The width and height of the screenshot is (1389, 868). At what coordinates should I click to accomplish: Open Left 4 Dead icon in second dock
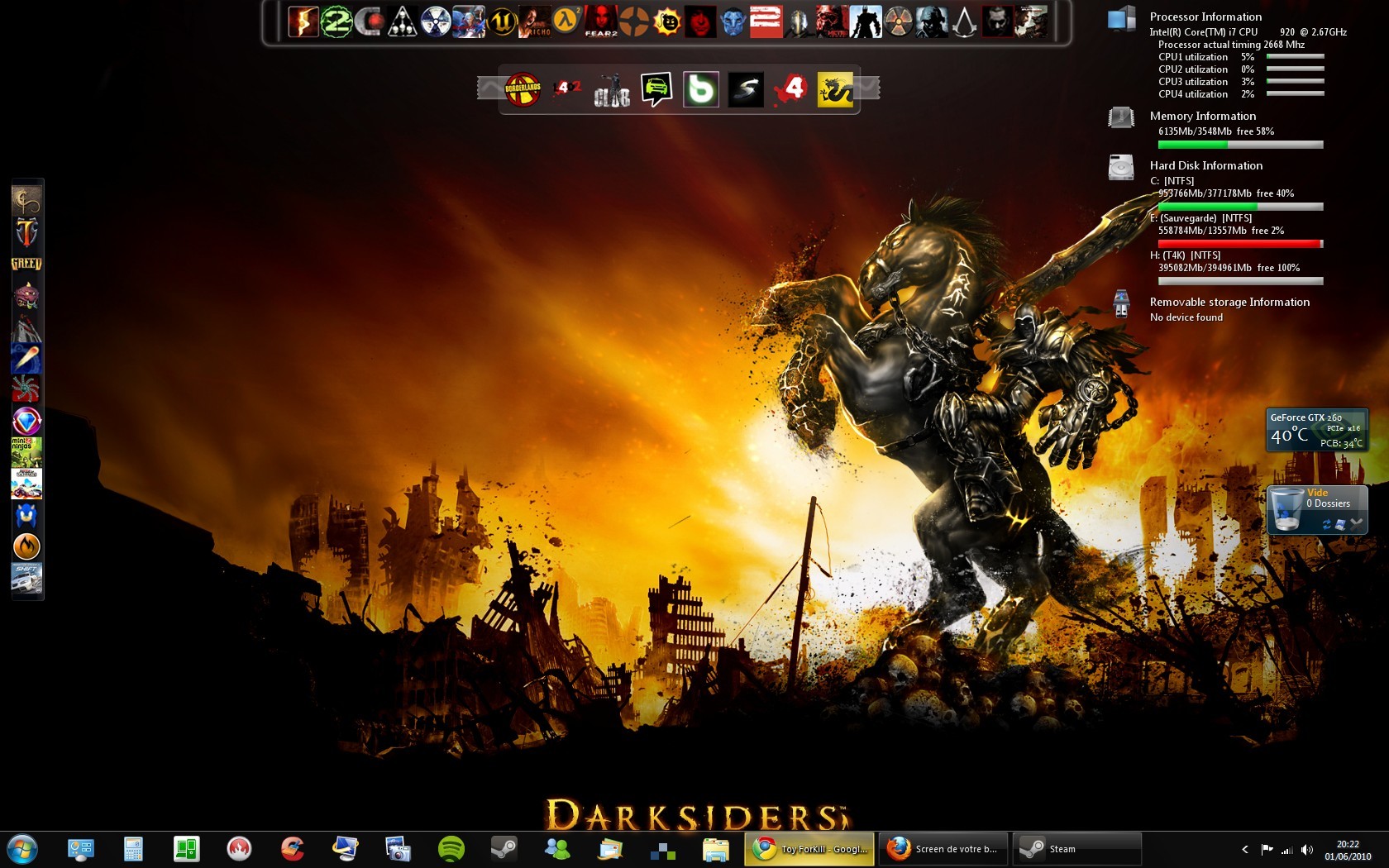[x=791, y=88]
